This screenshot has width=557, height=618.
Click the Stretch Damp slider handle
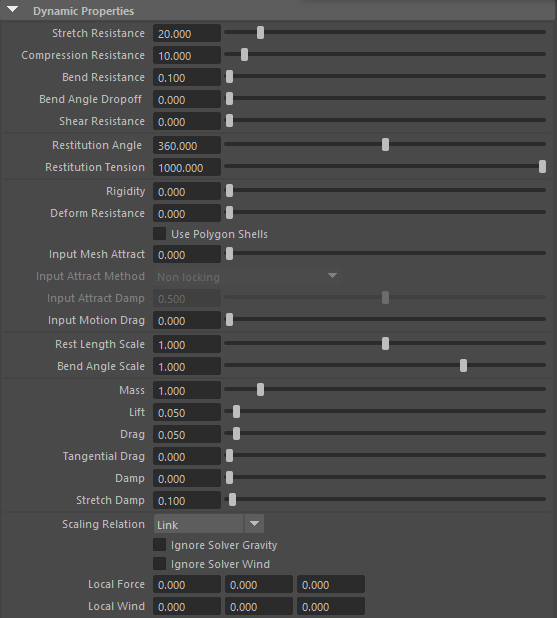pos(233,500)
